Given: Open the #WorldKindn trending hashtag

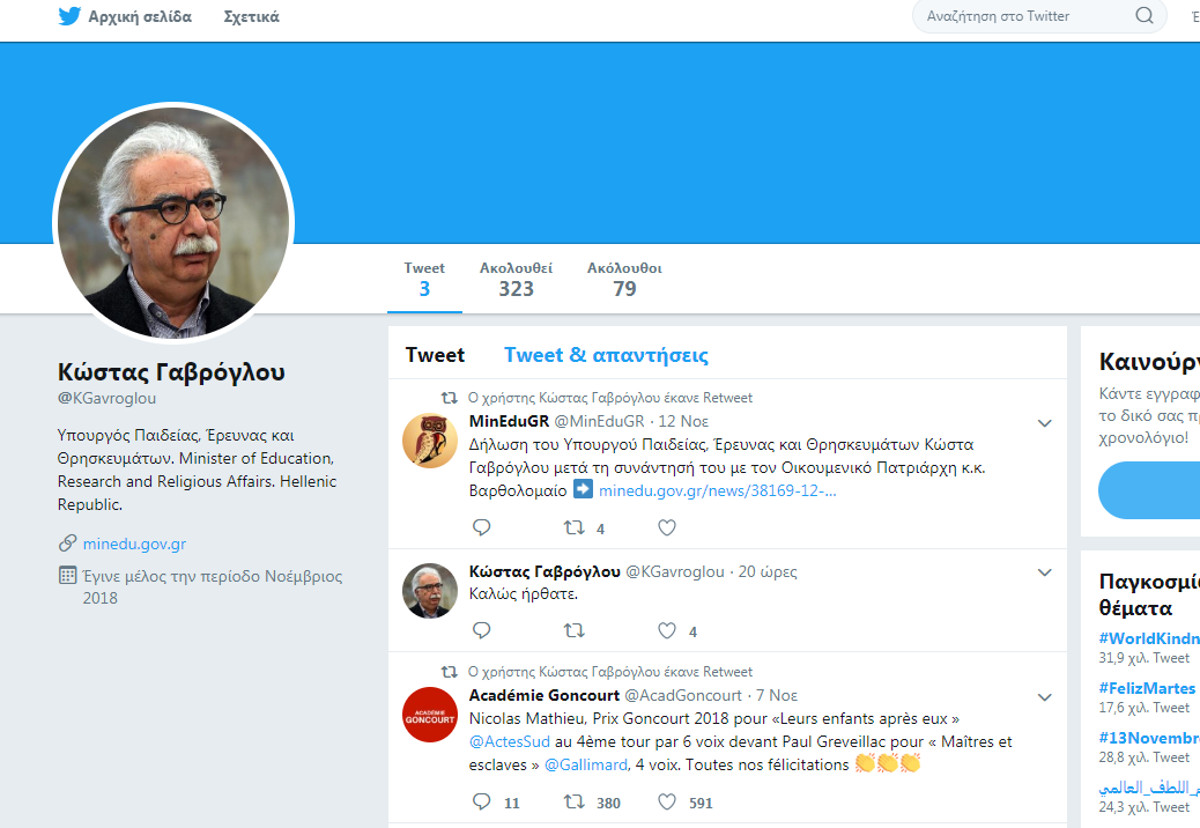Looking at the screenshot, I should click(x=1149, y=638).
